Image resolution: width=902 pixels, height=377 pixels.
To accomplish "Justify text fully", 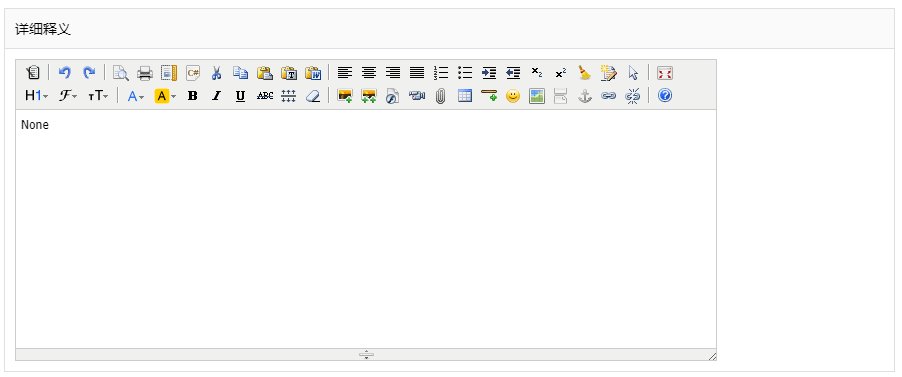I will click(x=417, y=73).
